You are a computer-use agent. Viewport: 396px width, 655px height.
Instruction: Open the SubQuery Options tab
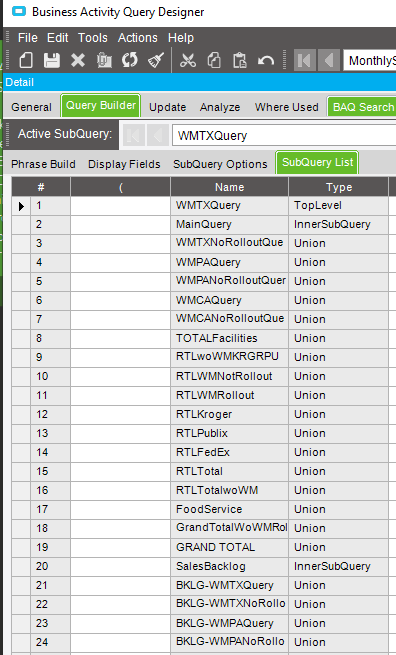point(220,164)
